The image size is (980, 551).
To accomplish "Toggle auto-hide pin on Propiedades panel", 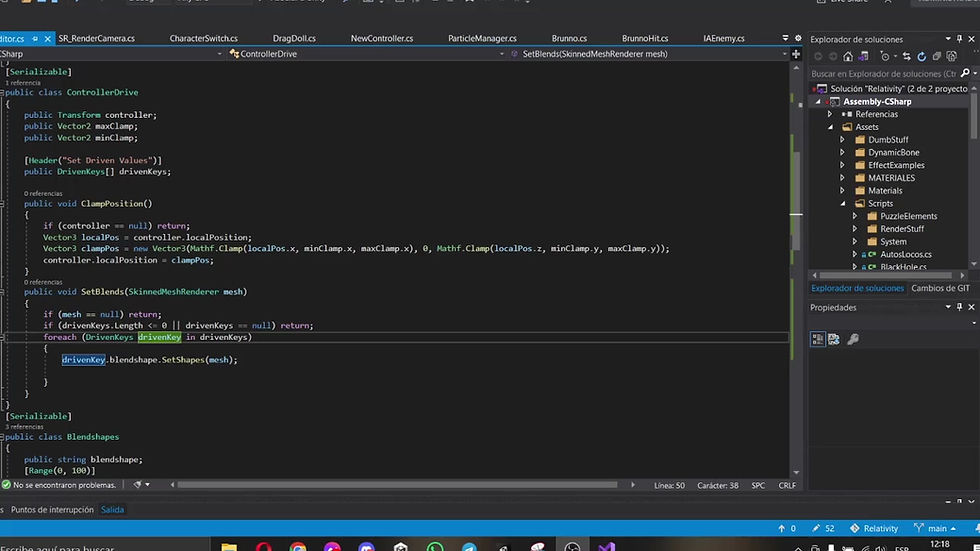I will click(x=959, y=307).
